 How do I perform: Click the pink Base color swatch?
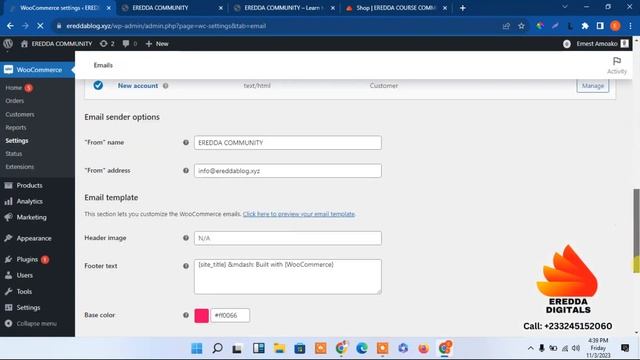(x=202, y=315)
